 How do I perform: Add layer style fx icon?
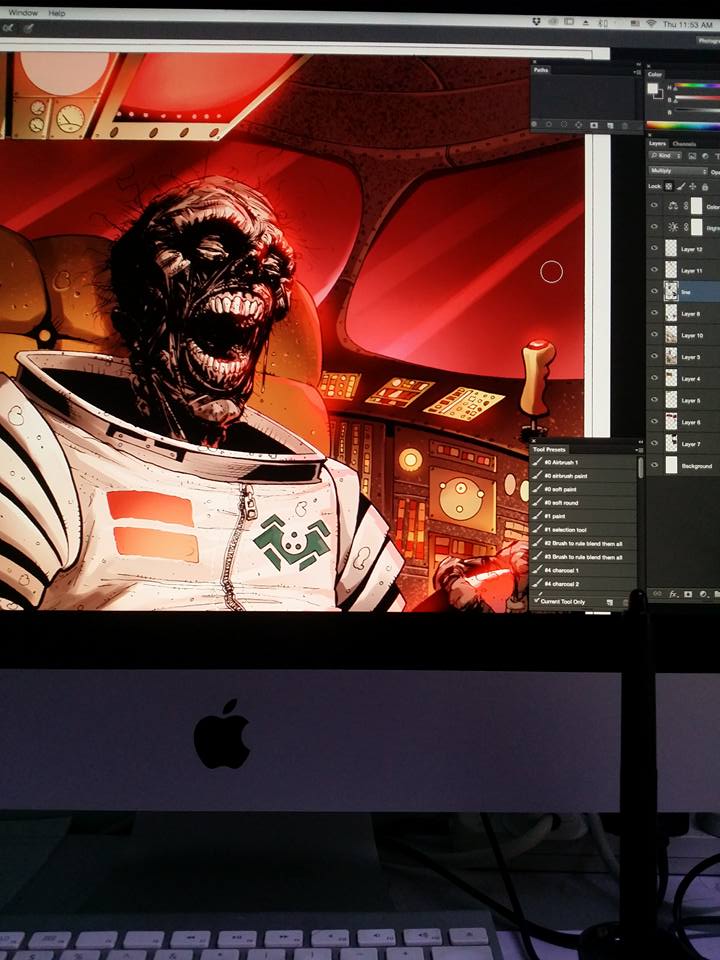point(673,594)
